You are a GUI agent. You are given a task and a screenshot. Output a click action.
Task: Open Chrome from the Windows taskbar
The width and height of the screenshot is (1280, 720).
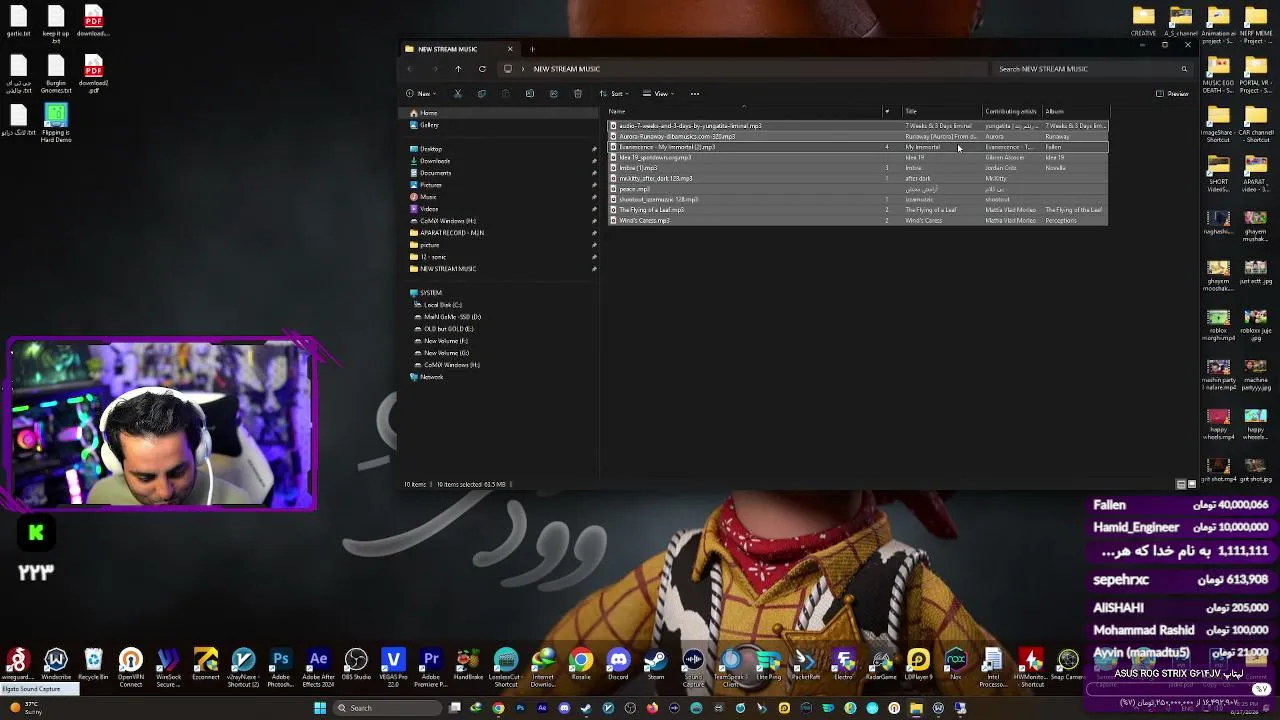(x=498, y=708)
